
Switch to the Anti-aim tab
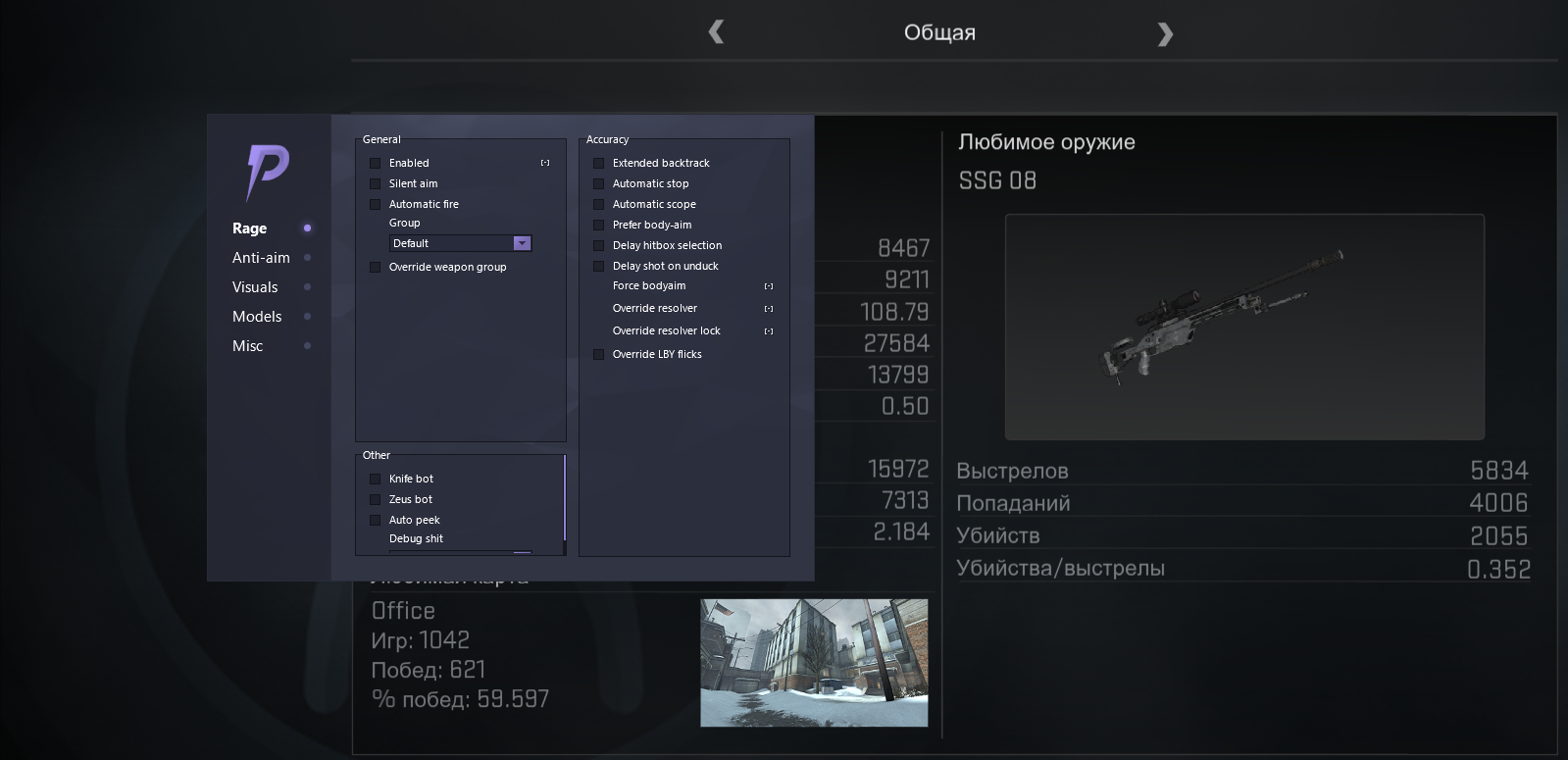(261, 258)
